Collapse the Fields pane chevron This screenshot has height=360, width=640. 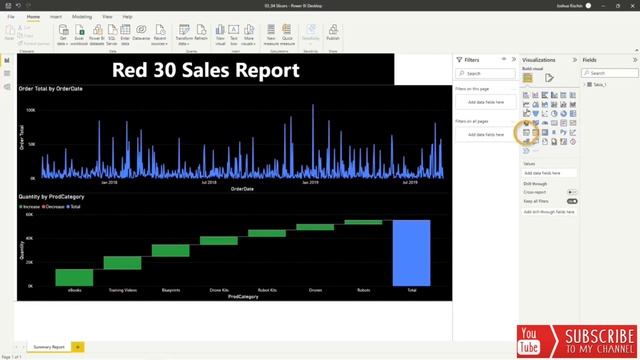tap(635, 60)
